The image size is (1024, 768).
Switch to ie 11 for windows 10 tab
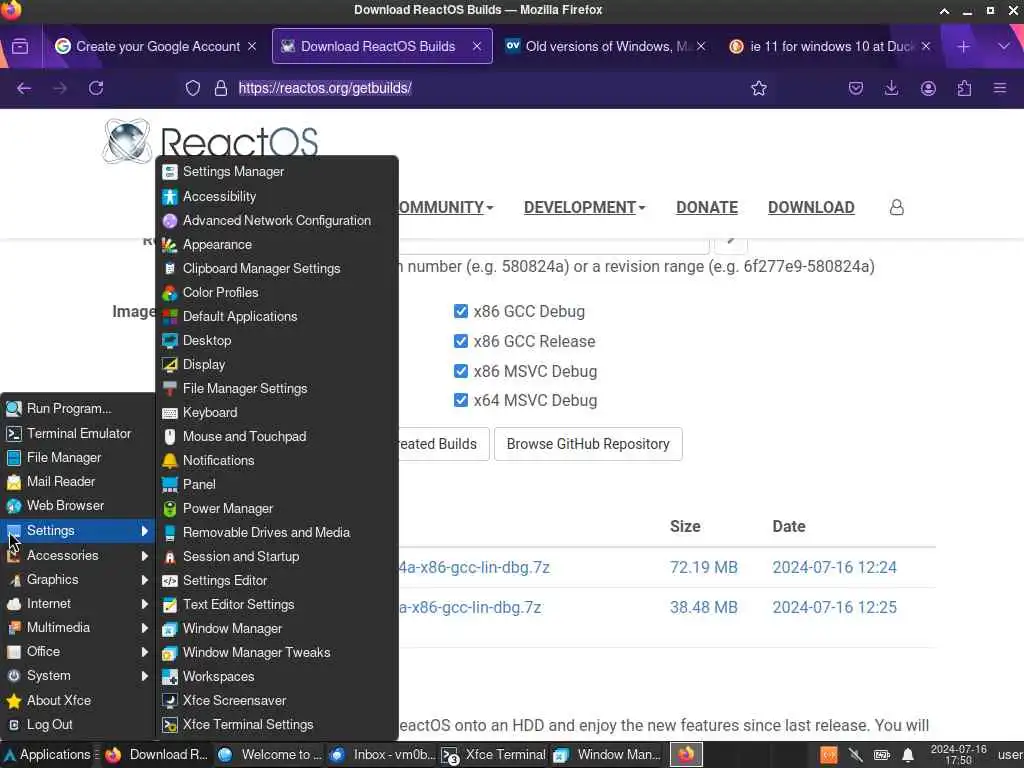point(831,46)
